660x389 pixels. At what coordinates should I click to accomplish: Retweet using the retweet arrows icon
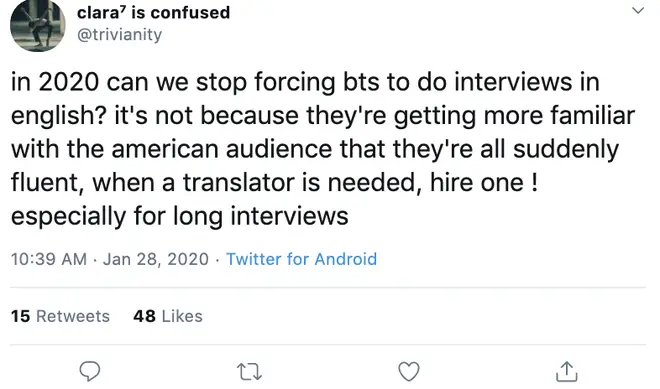coord(249,372)
